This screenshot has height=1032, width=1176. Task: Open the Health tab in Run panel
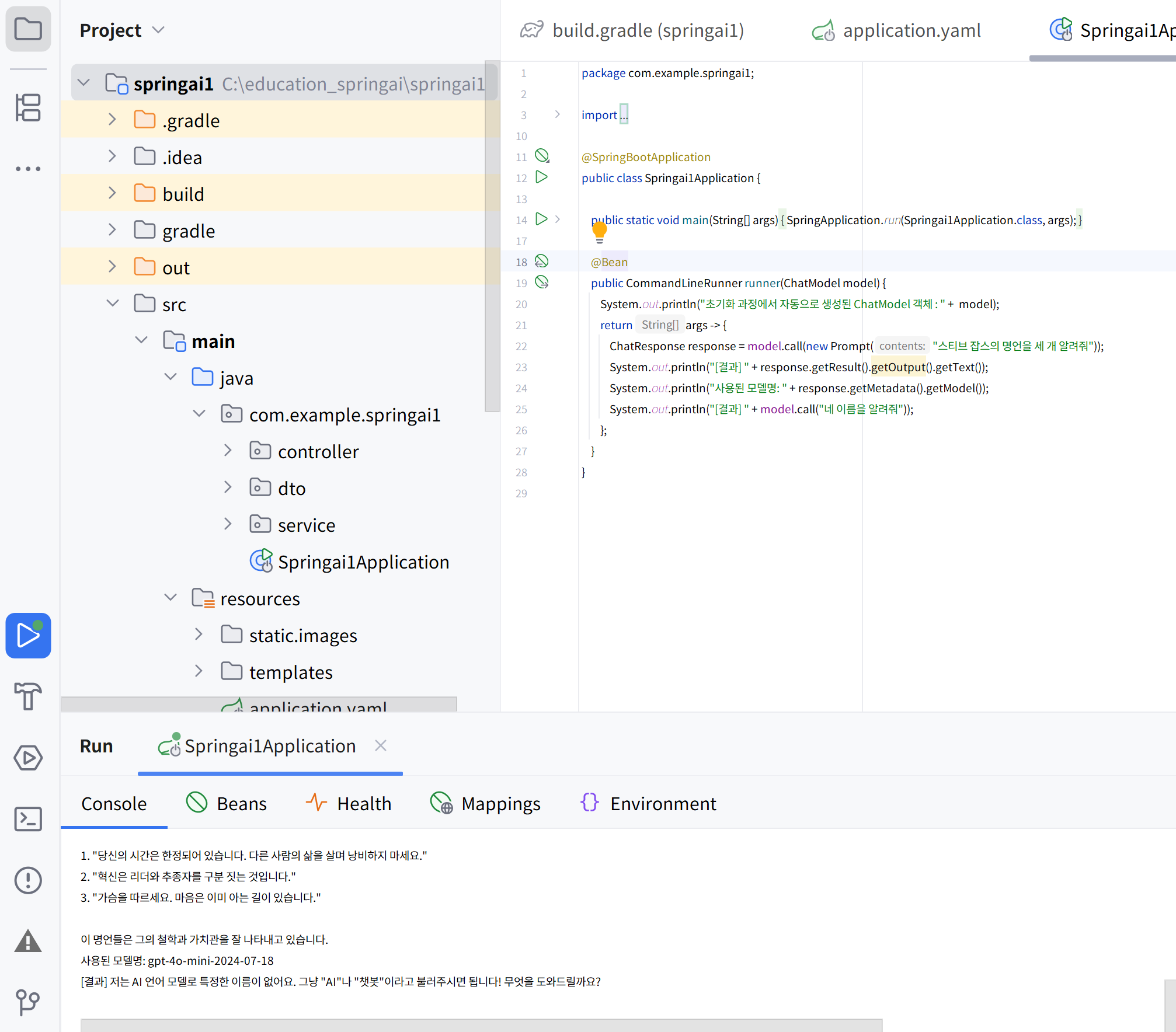coord(348,803)
